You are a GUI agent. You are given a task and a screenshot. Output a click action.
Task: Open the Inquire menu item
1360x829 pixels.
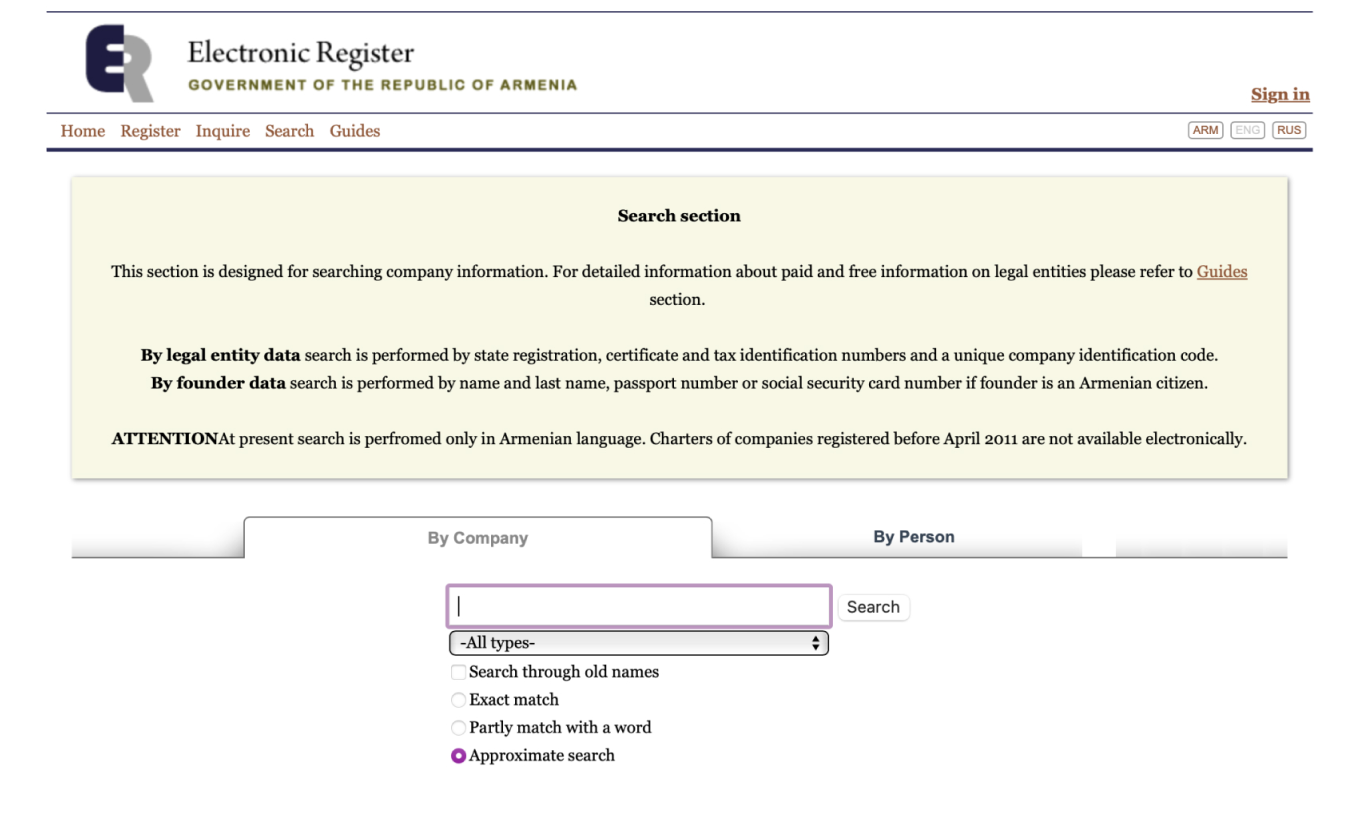pyautogui.click(x=223, y=131)
